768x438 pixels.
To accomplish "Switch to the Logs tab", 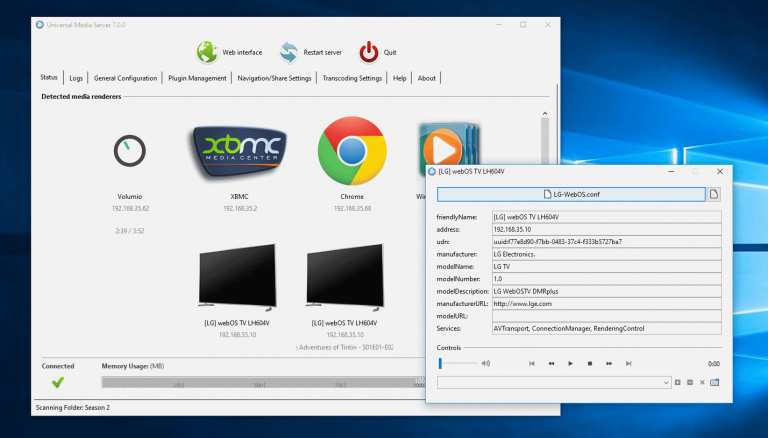I will (76, 78).
